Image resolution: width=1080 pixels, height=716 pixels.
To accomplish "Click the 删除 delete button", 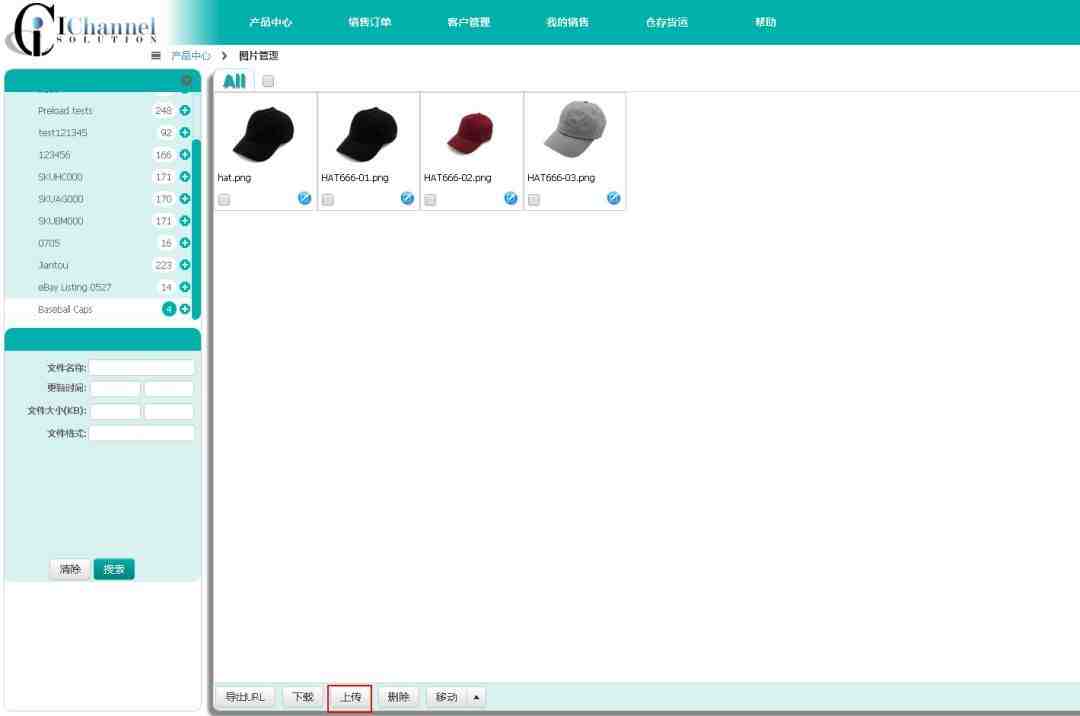I will (398, 697).
